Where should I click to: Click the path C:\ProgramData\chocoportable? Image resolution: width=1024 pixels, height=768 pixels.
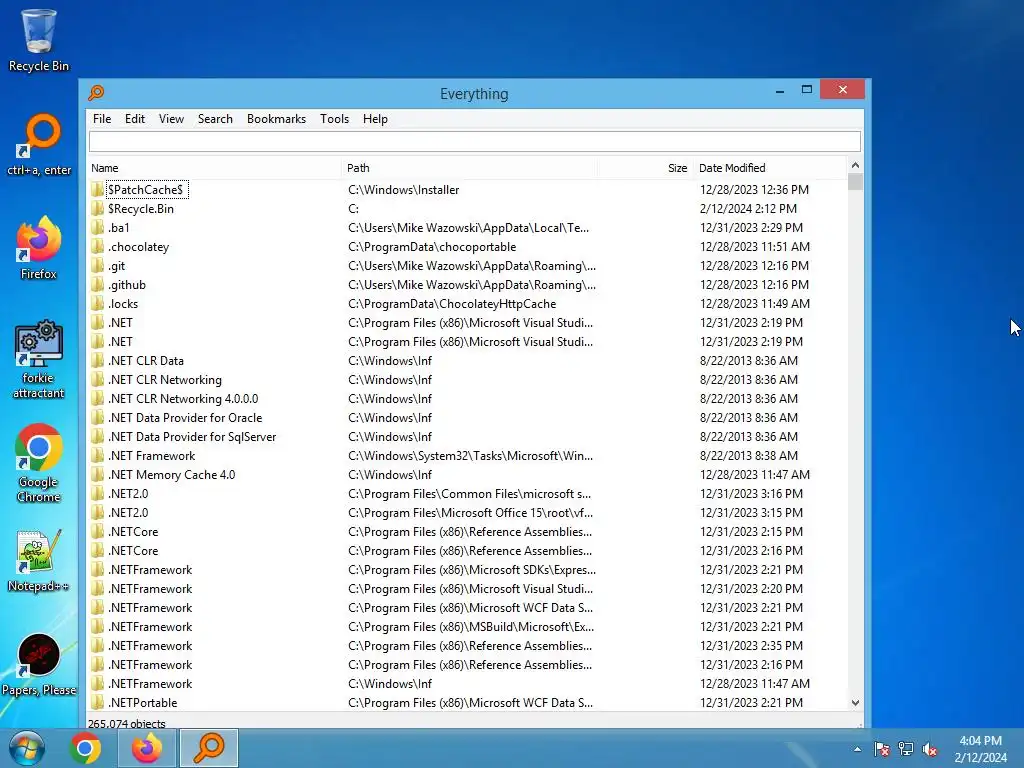coord(432,246)
